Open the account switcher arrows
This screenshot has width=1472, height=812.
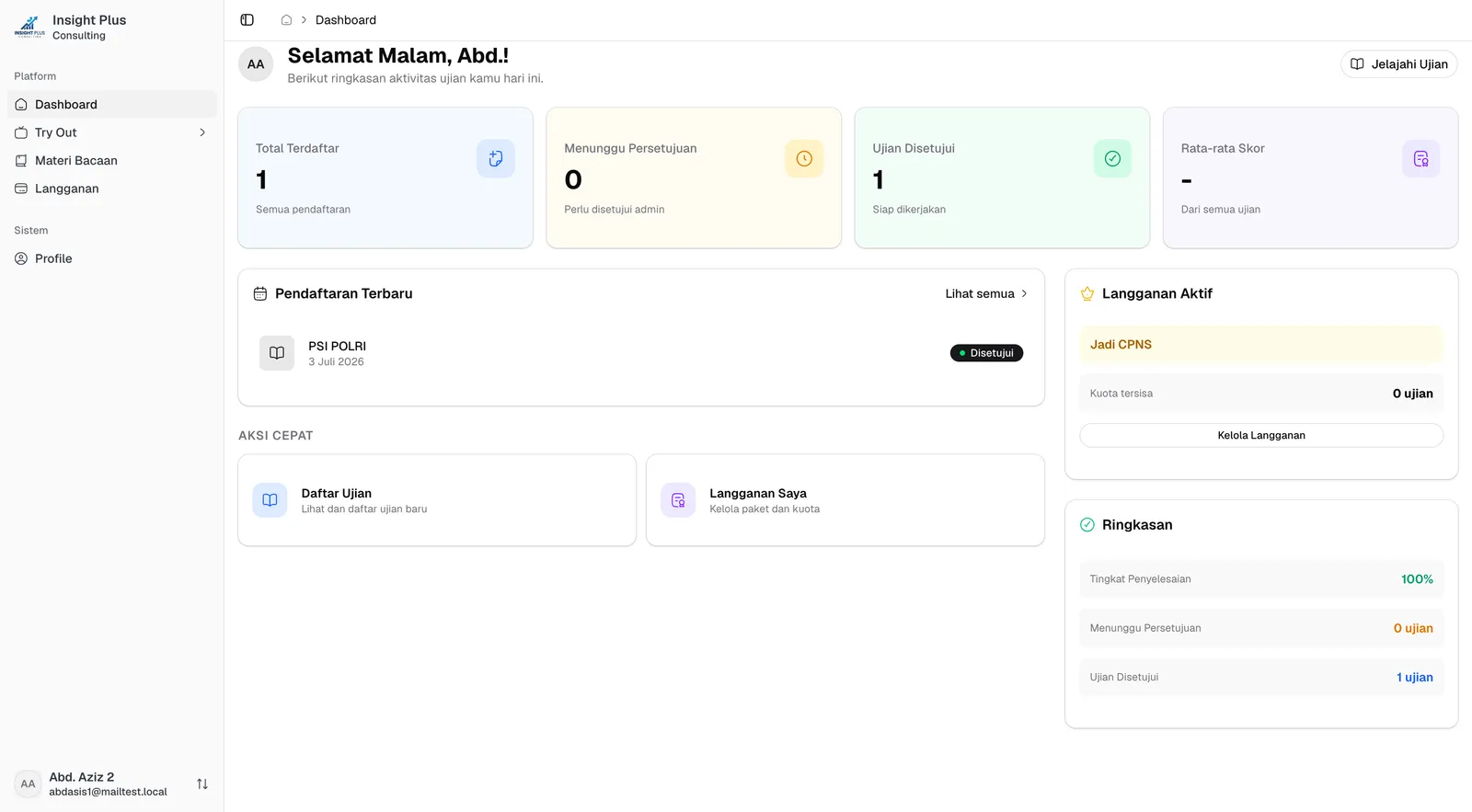coord(202,784)
